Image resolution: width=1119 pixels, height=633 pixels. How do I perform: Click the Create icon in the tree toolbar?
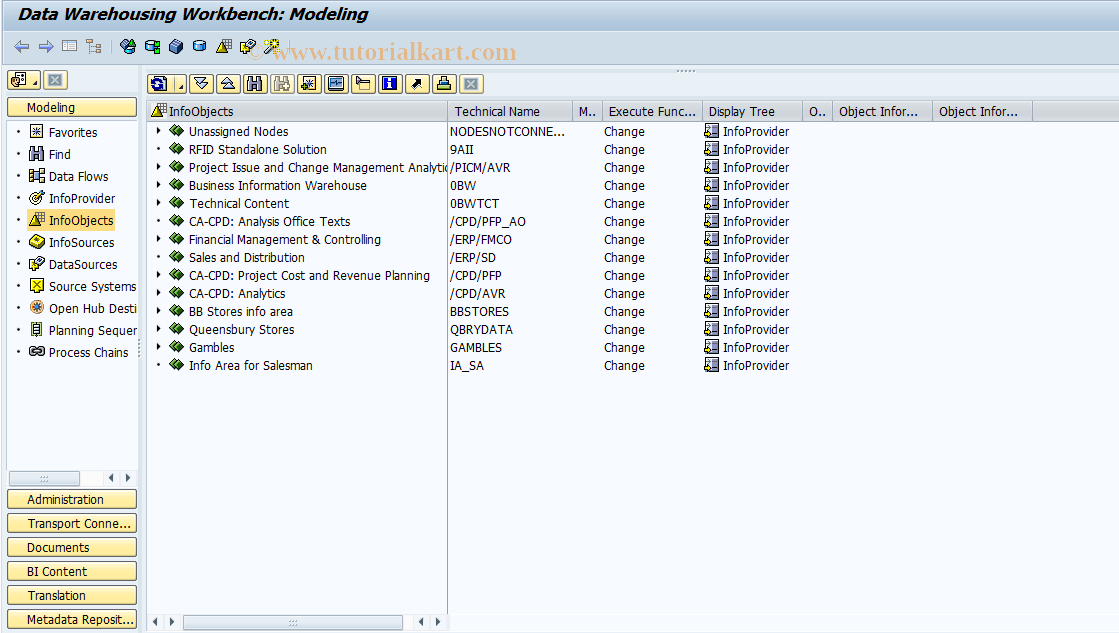tap(308, 84)
